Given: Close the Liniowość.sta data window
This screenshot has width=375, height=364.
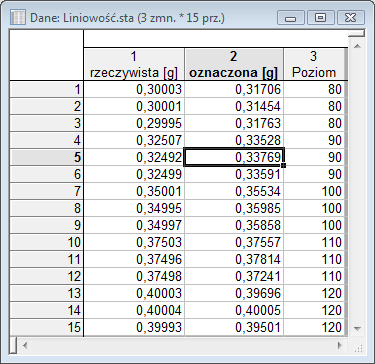Looking at the screenshot, I should [x=350, y=17].
